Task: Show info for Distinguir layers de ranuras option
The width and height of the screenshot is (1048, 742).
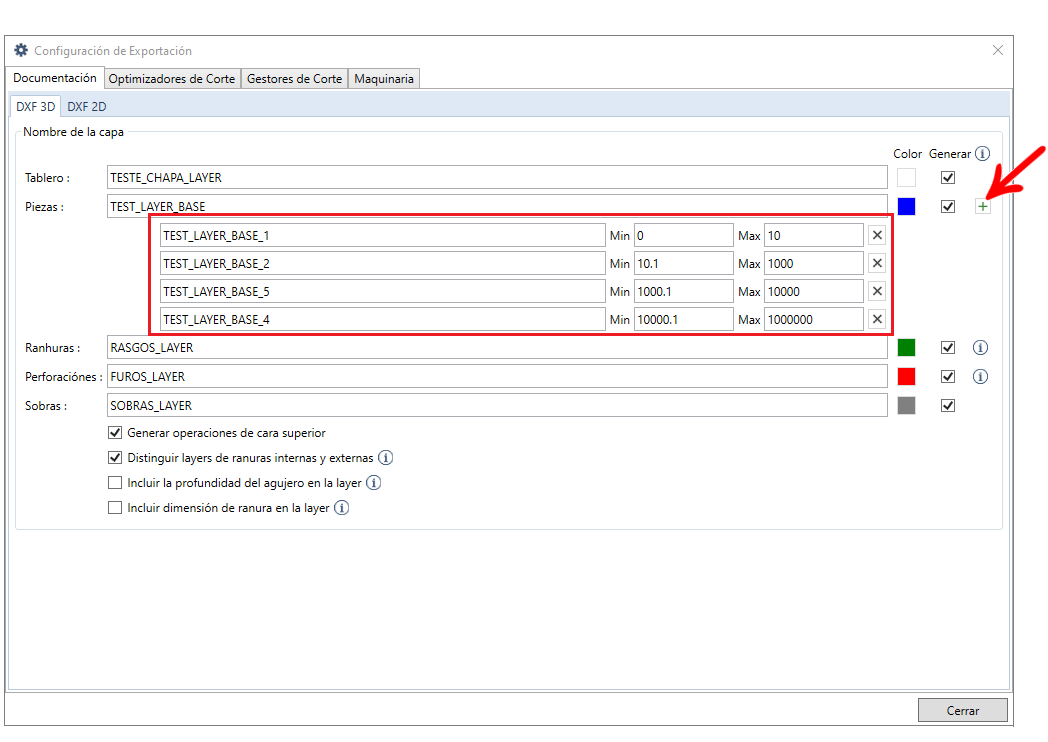Action: [385, 458]
